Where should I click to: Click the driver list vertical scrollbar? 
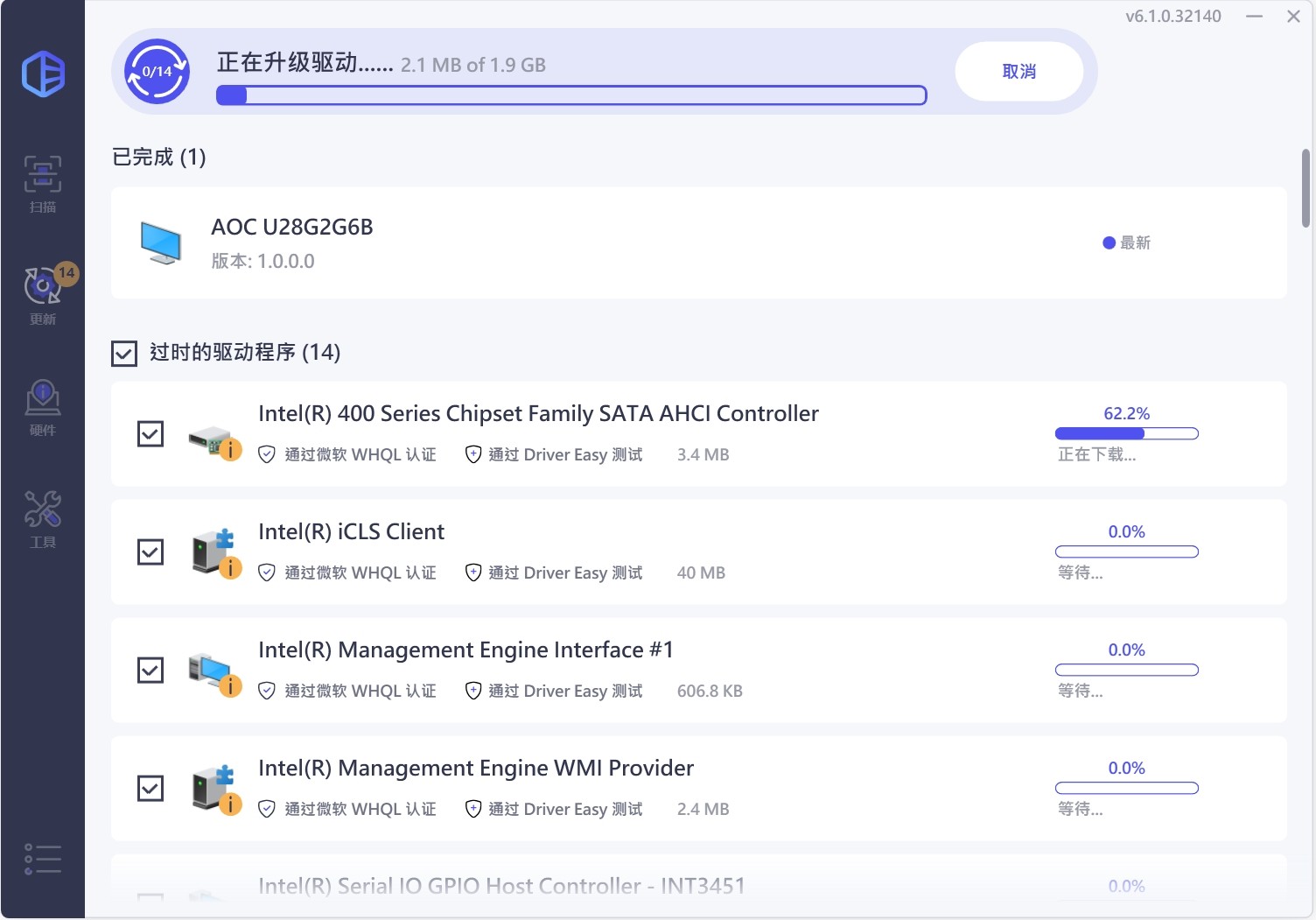point(1305,188)
